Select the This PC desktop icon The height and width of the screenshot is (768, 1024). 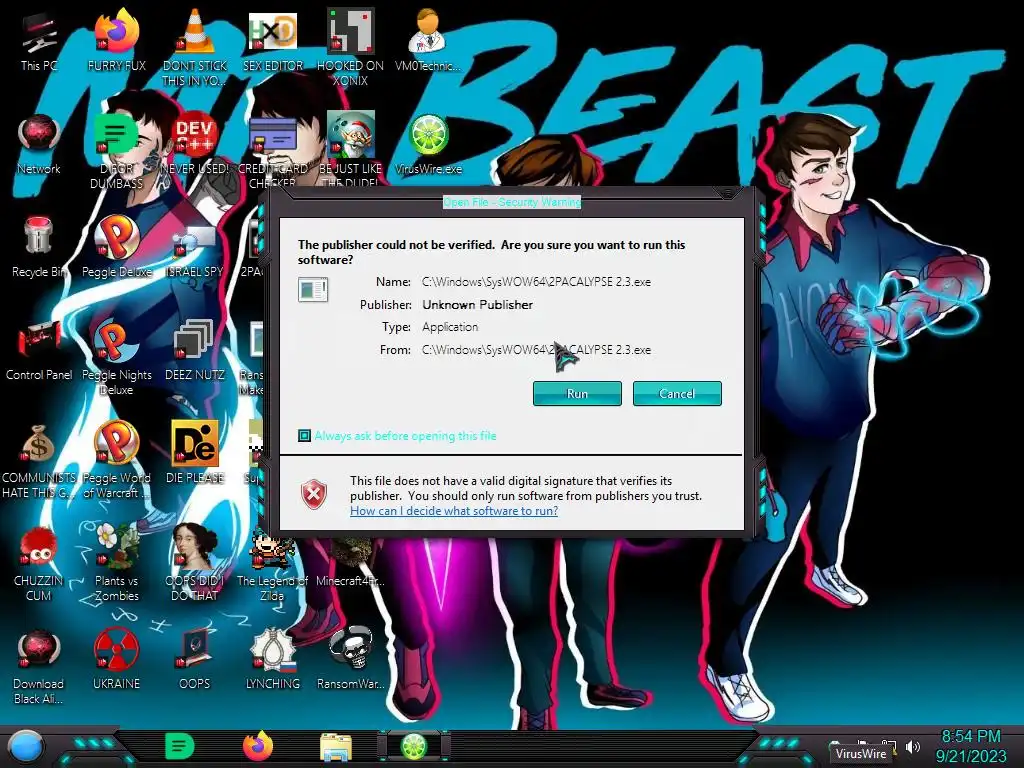39,42
